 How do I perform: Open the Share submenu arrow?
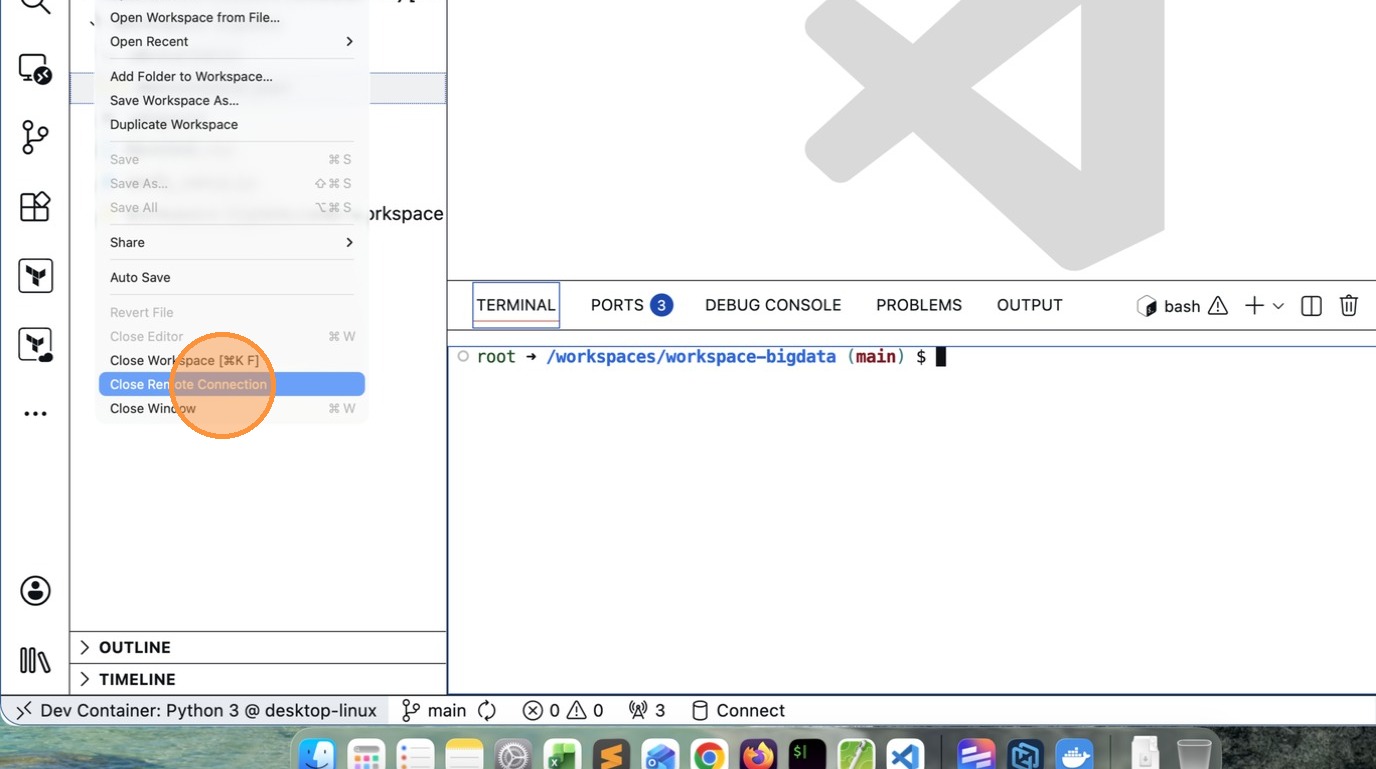pos(349,243)
